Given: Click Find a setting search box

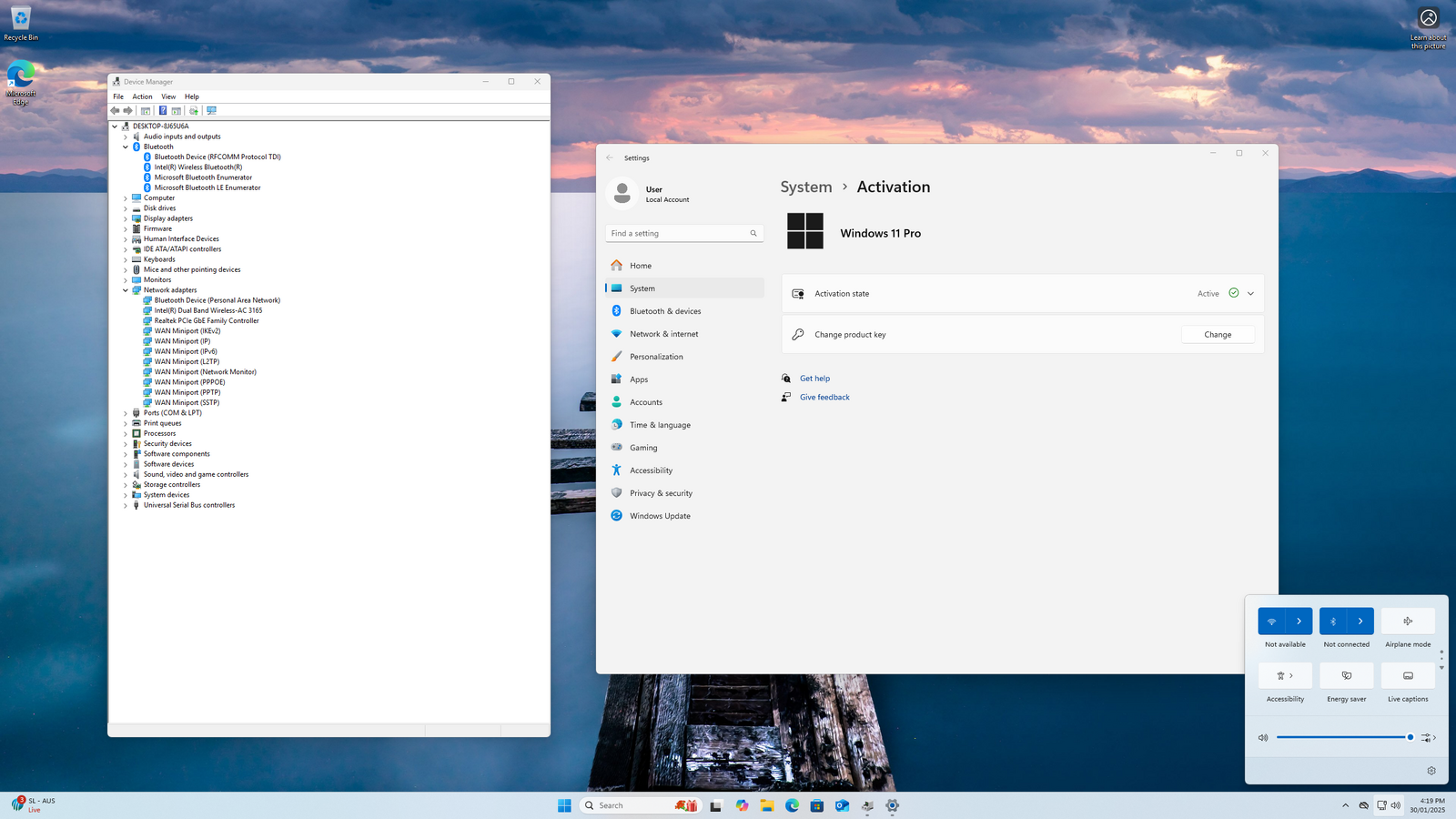Looking at the screenshot, I should tap(684, 234).
